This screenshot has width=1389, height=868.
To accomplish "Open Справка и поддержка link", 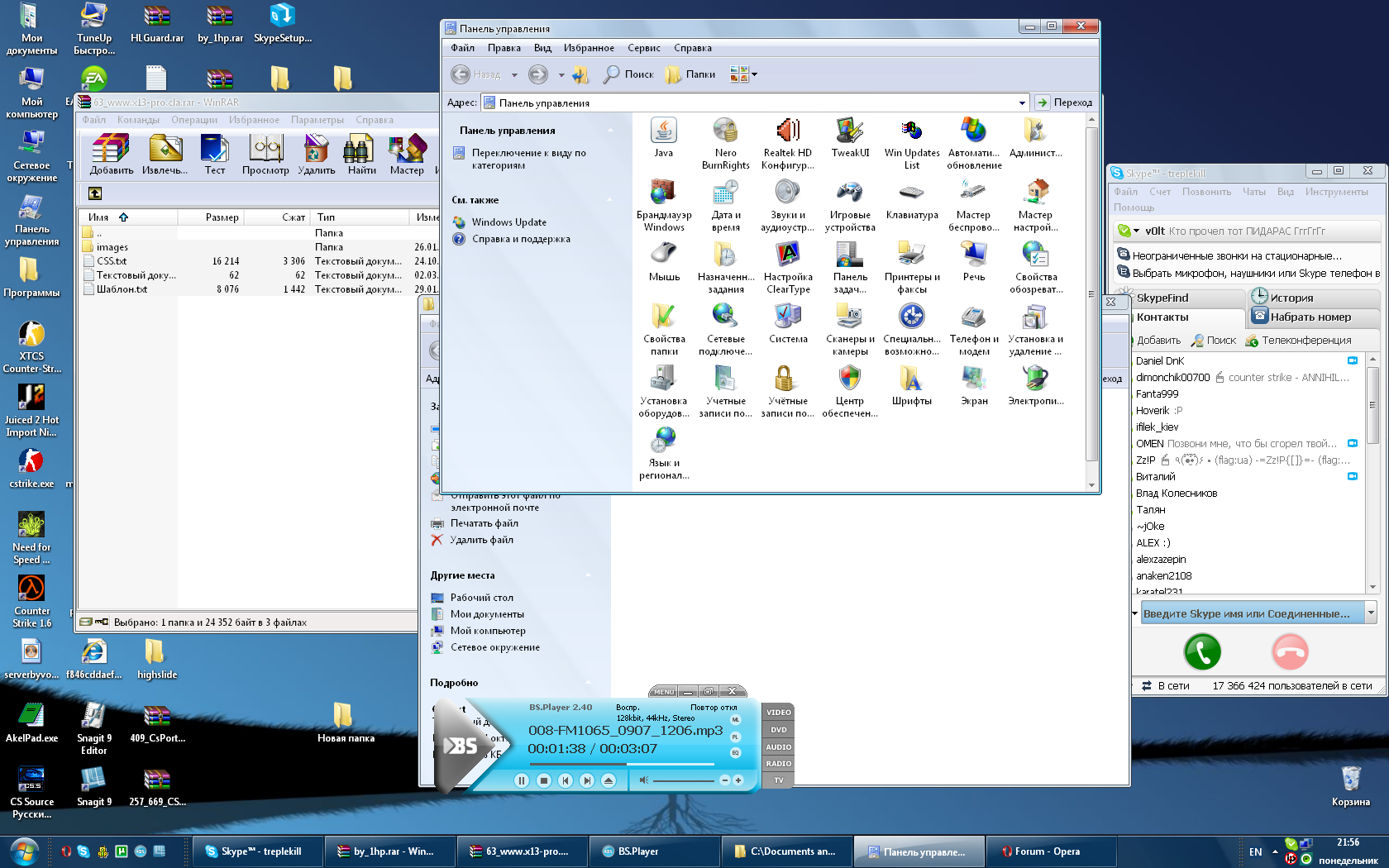I will click(x=521, y=239).
